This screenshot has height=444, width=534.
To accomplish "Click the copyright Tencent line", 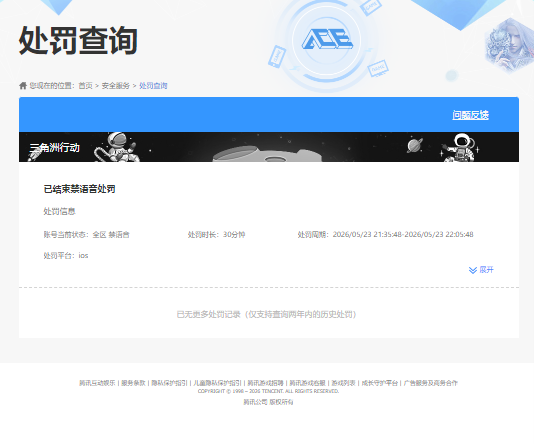I will click(x=268, y=391).
